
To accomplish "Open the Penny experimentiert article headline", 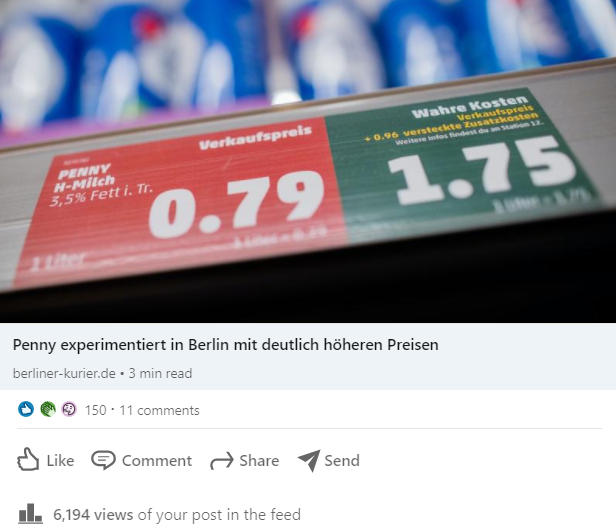I will click(x=226, y=345).
